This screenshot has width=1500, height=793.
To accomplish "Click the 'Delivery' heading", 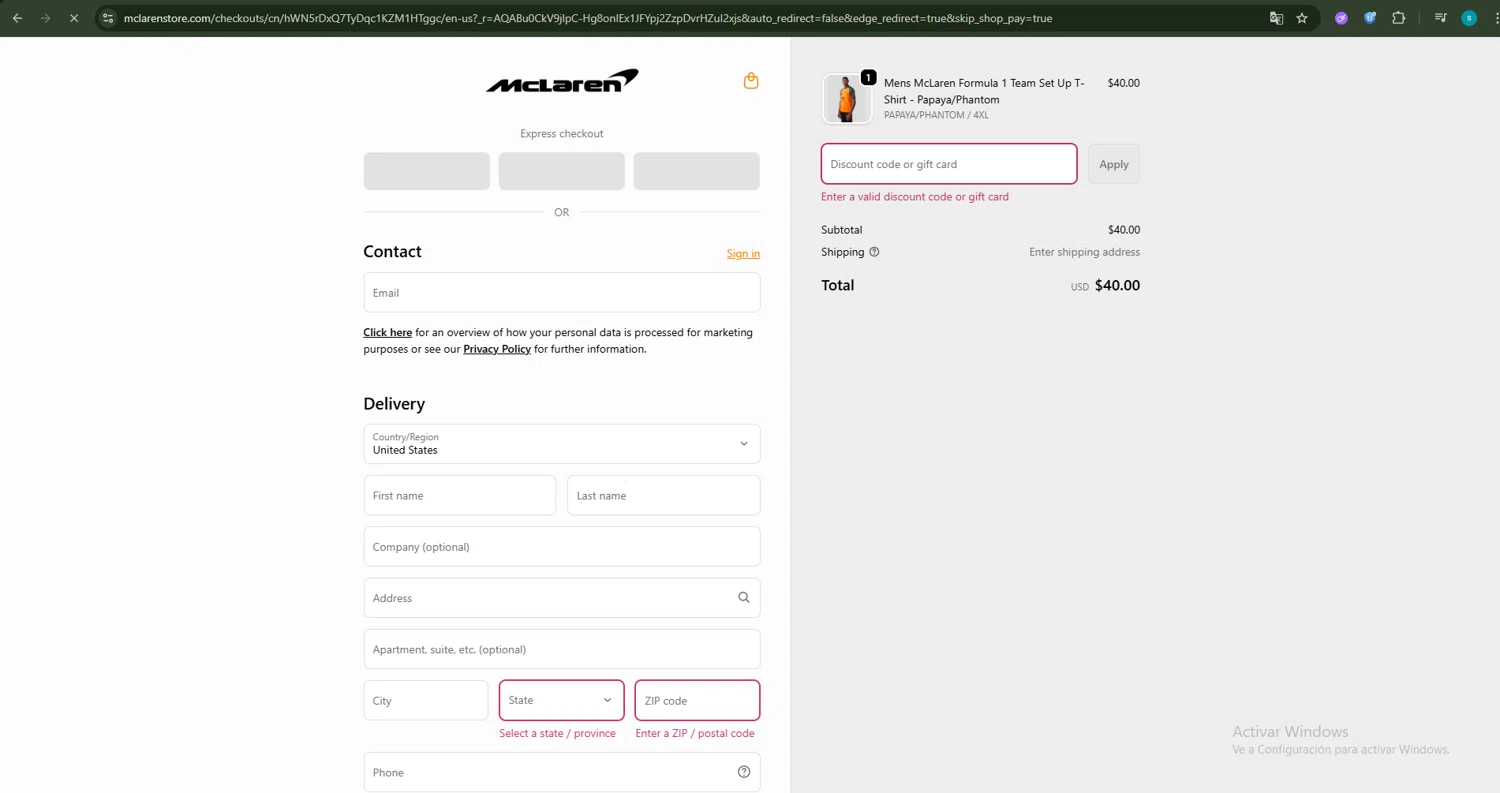I will (x=394, y=404).
